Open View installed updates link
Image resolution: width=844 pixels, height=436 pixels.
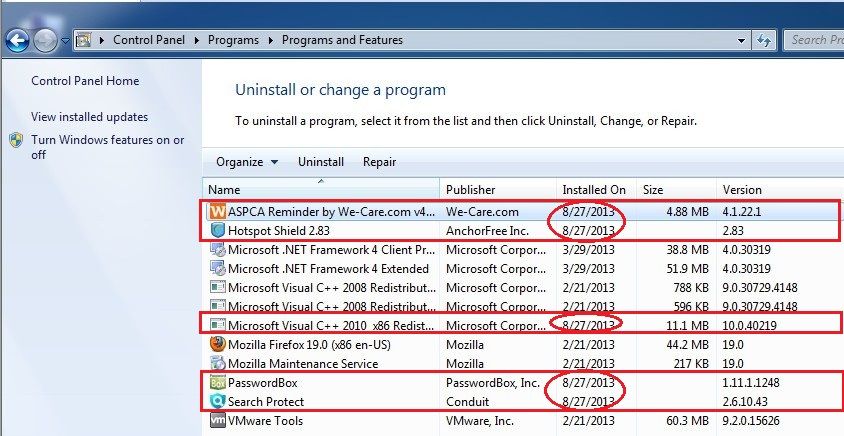pyautogui.click(x=89, y=117)
